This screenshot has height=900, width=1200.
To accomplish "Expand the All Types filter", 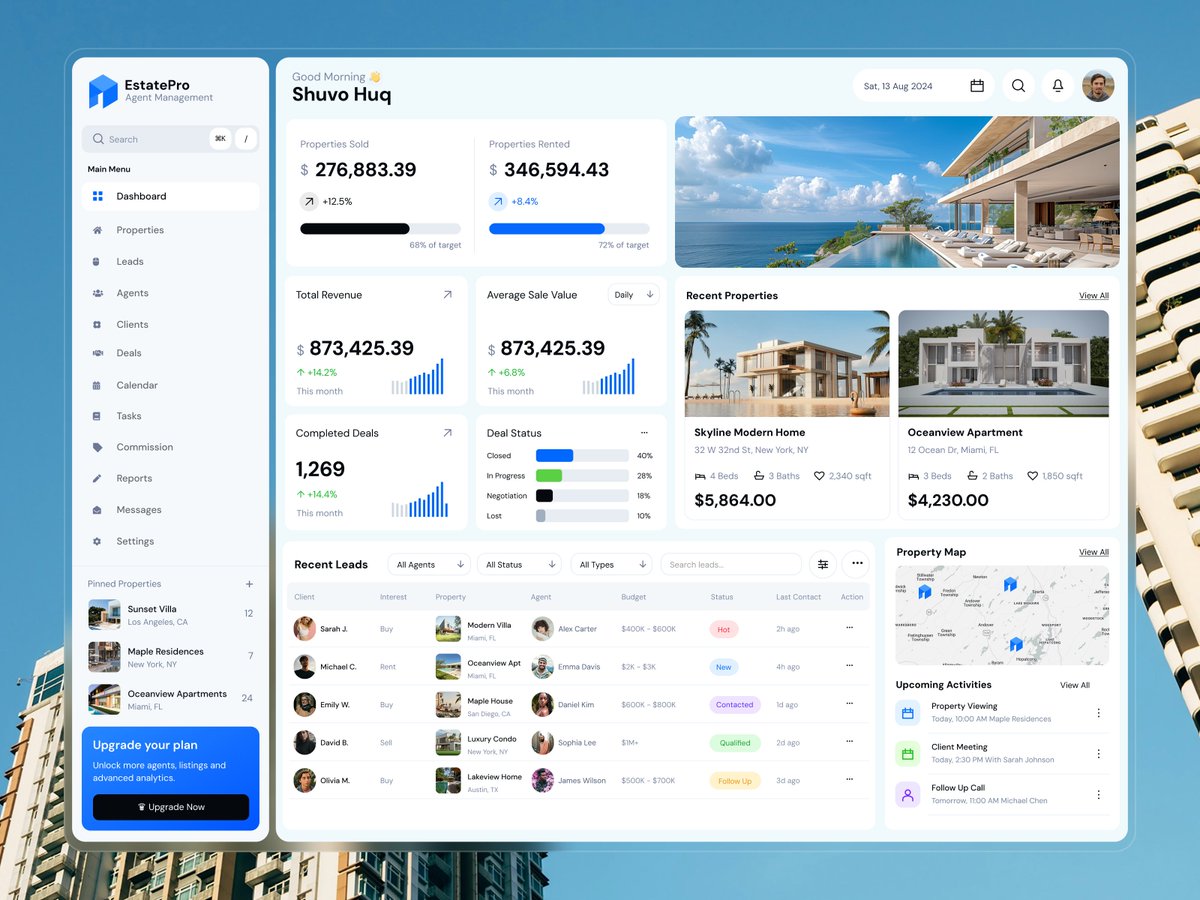I will pyautogui.click(x=612, y=564).
